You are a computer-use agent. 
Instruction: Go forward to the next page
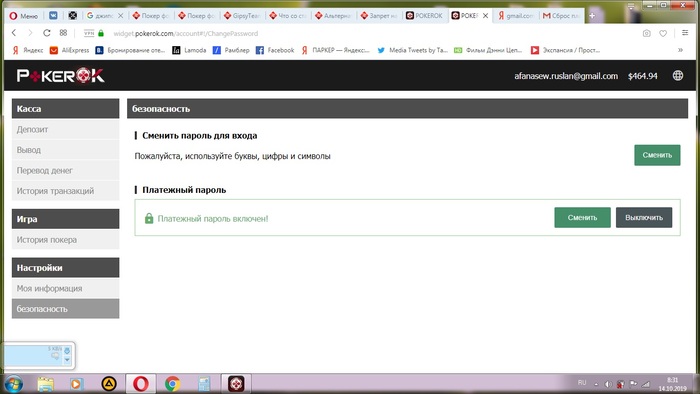coord(30,33)
